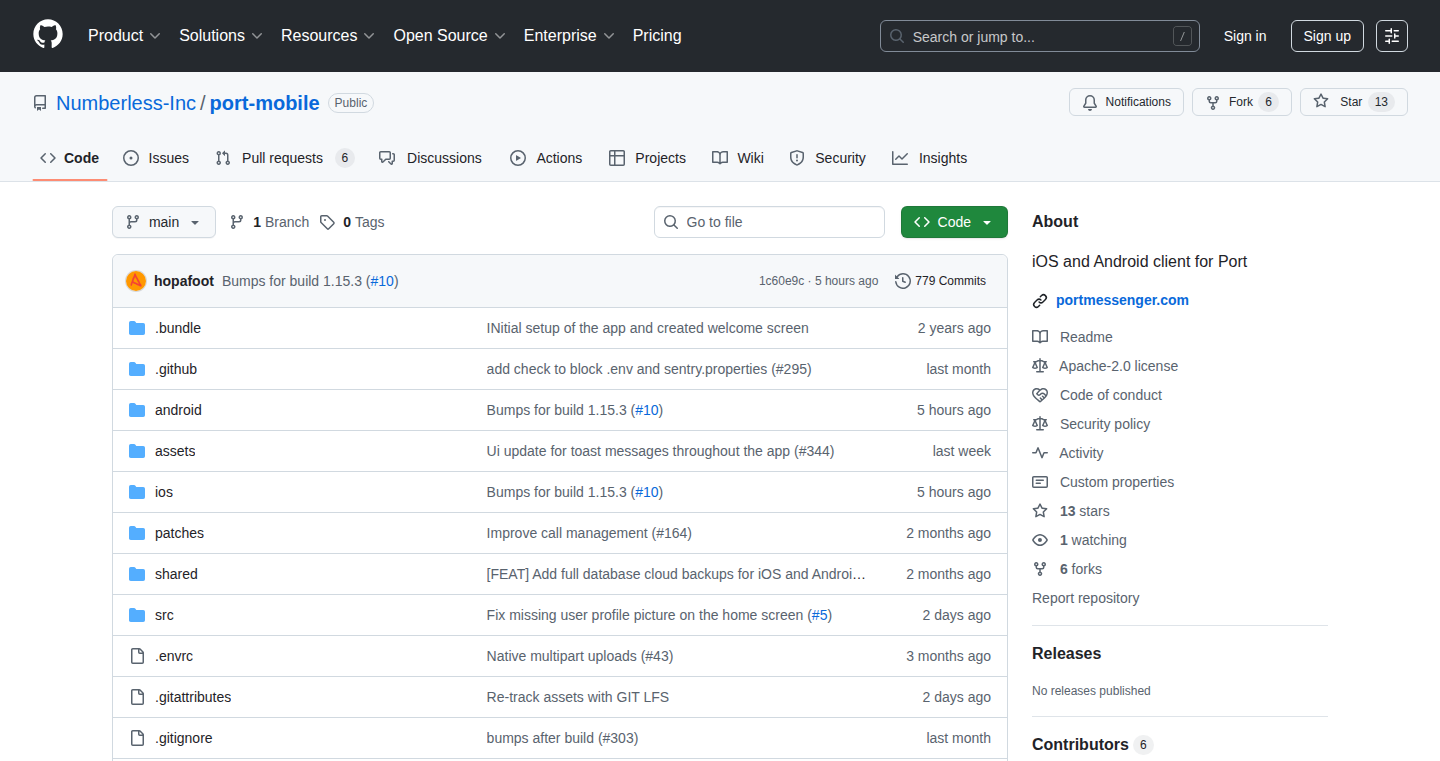Open the 1c60e9c commit hash
The image size is (1440, 761).
click(x=781, y=281)
